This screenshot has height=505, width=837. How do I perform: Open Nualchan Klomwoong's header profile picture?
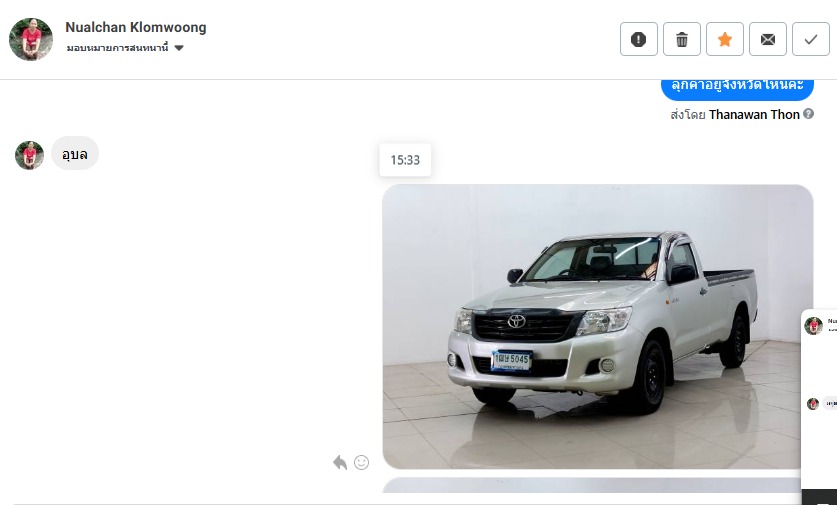[x=31, y=39]
